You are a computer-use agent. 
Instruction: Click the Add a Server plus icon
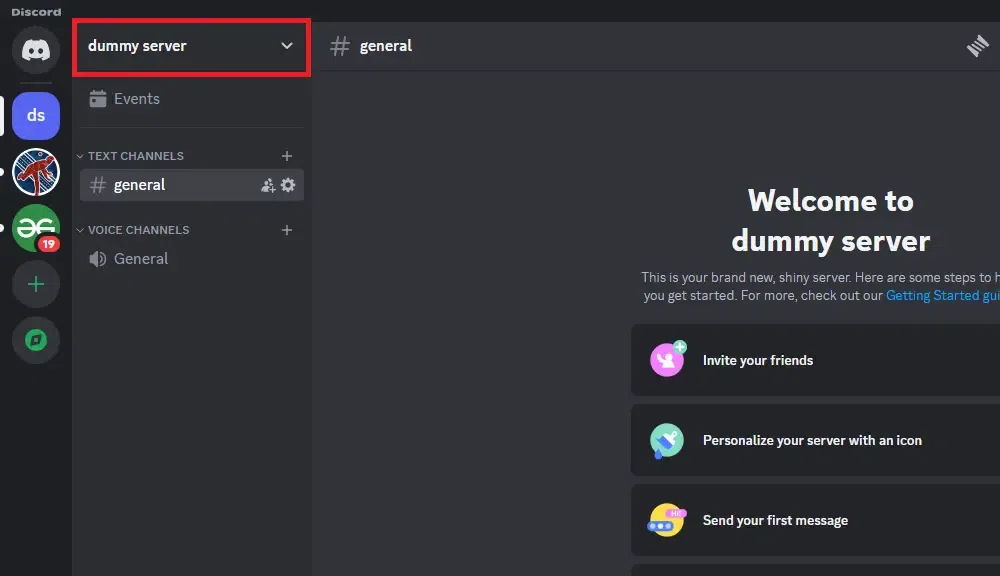click(x=36, y=284)
